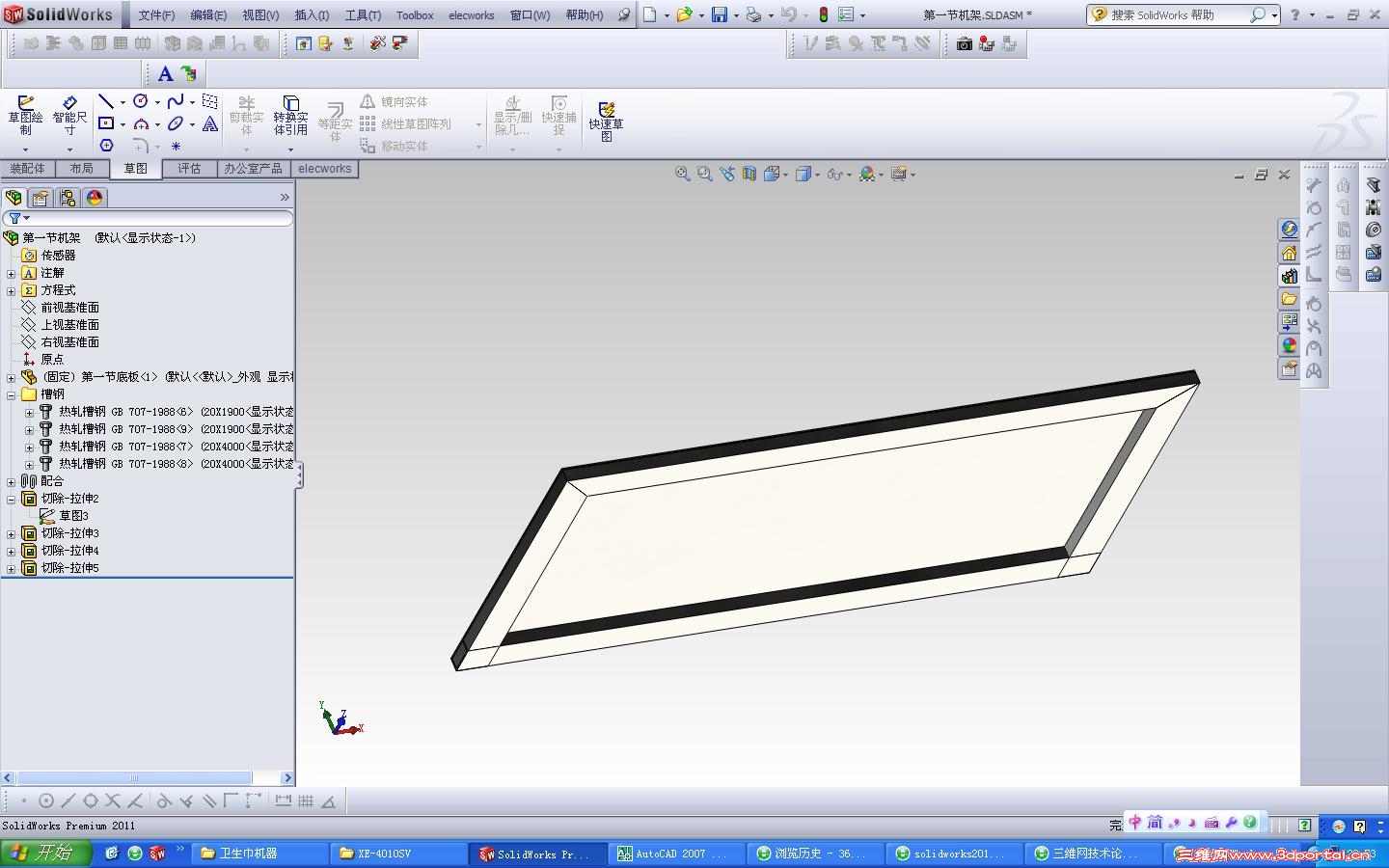This screenshot has width=1389, height=868.
Task: Select 原点 origin in the tree
Action: pos(52,360)
